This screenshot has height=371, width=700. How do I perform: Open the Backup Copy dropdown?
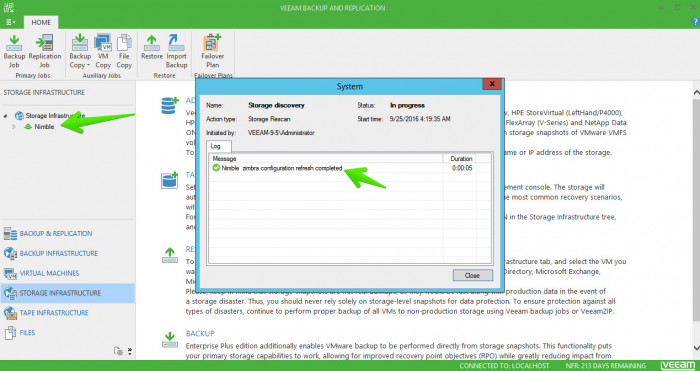[80, 51]
